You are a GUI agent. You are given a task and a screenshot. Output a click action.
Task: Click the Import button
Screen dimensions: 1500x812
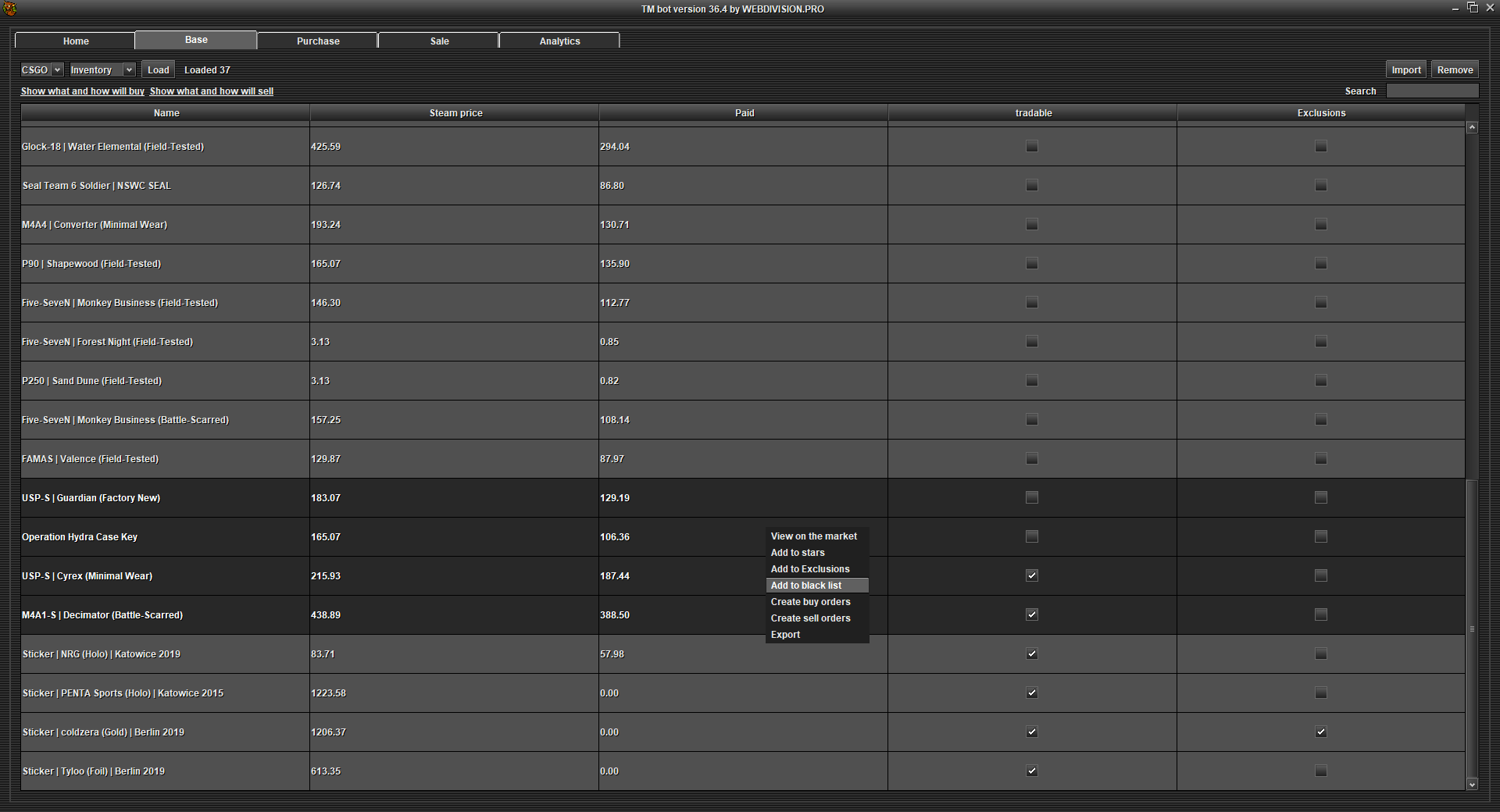tap(1405, 69)
